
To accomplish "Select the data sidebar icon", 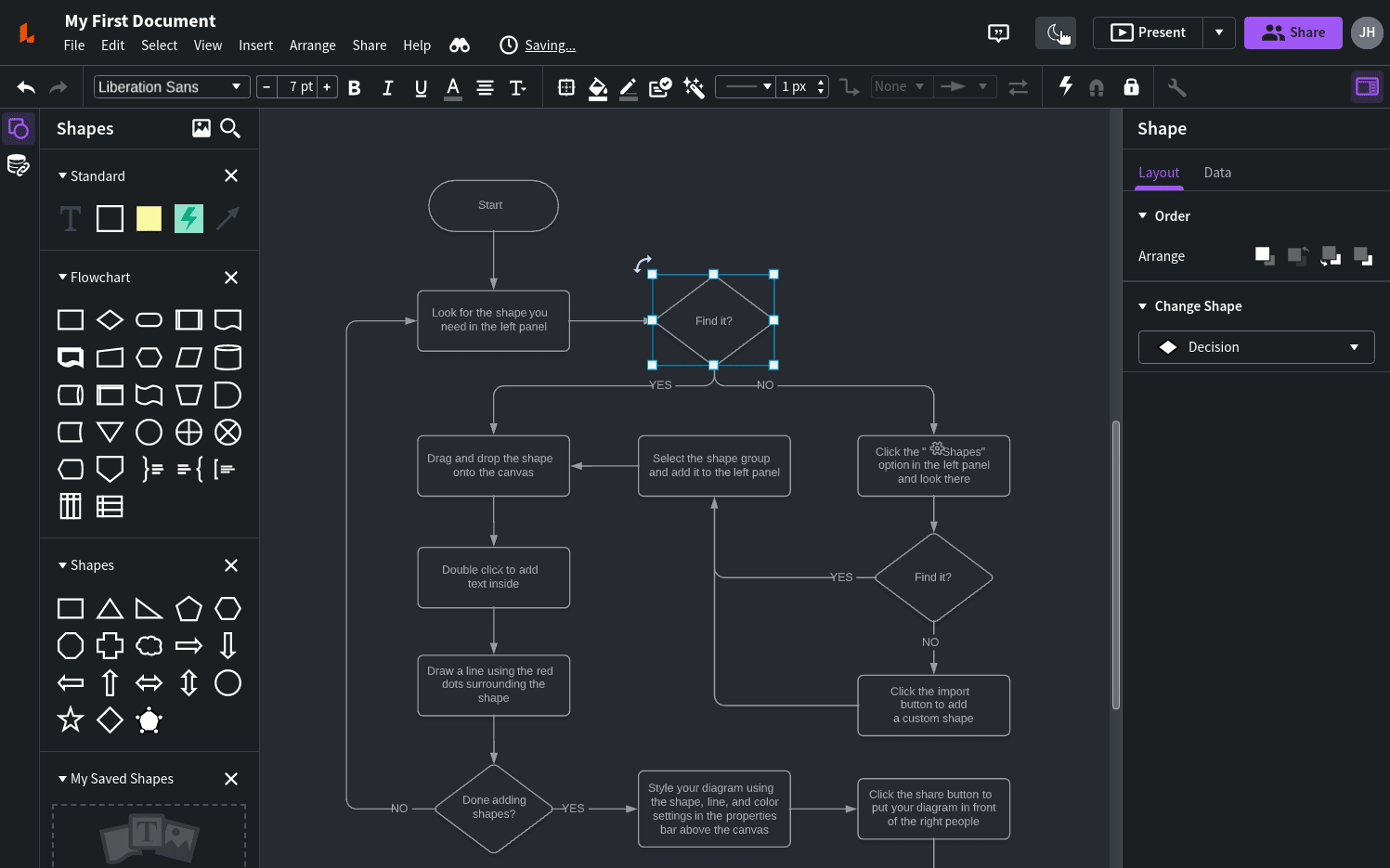I will point(19,166).
